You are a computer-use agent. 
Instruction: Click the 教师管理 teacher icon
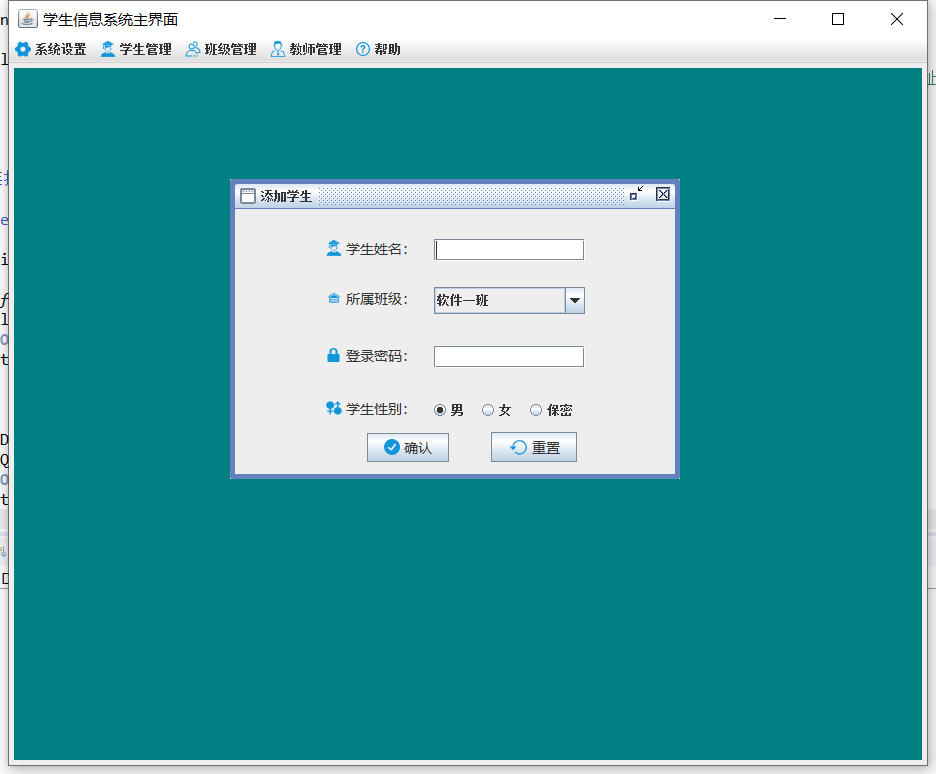click(276, 48)
